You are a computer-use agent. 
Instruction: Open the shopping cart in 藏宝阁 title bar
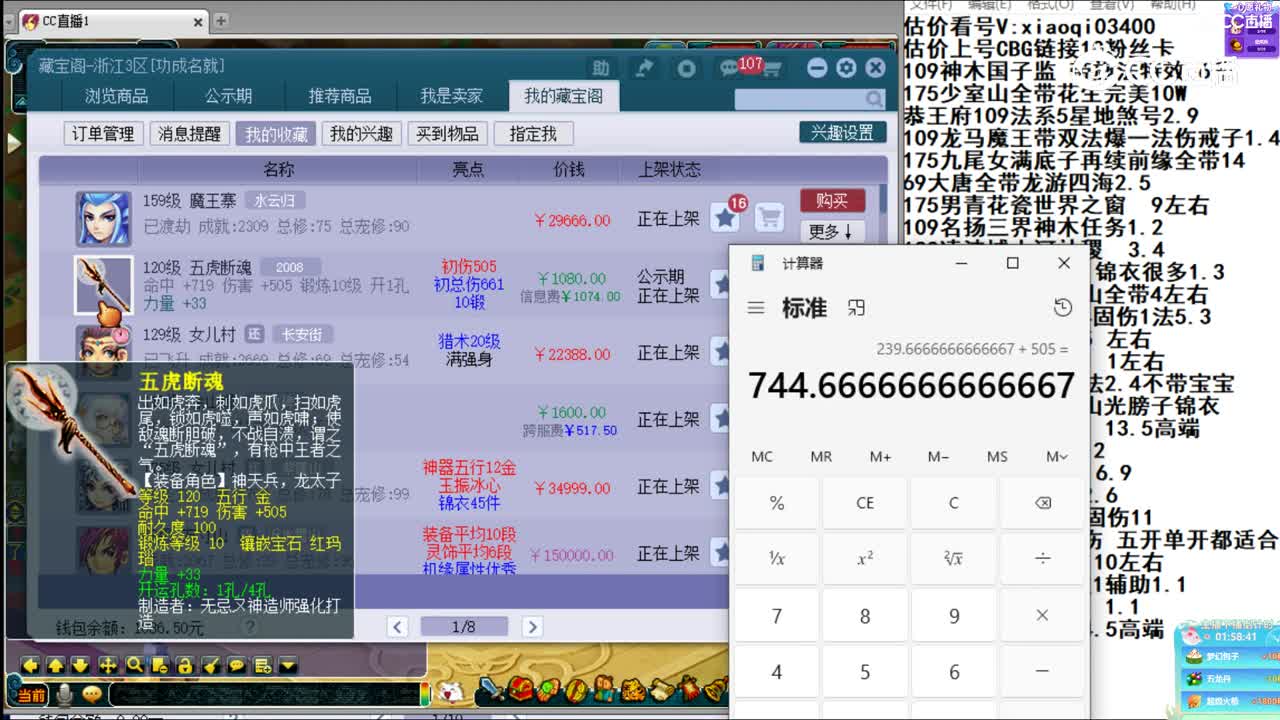click(x=771, y=68)
